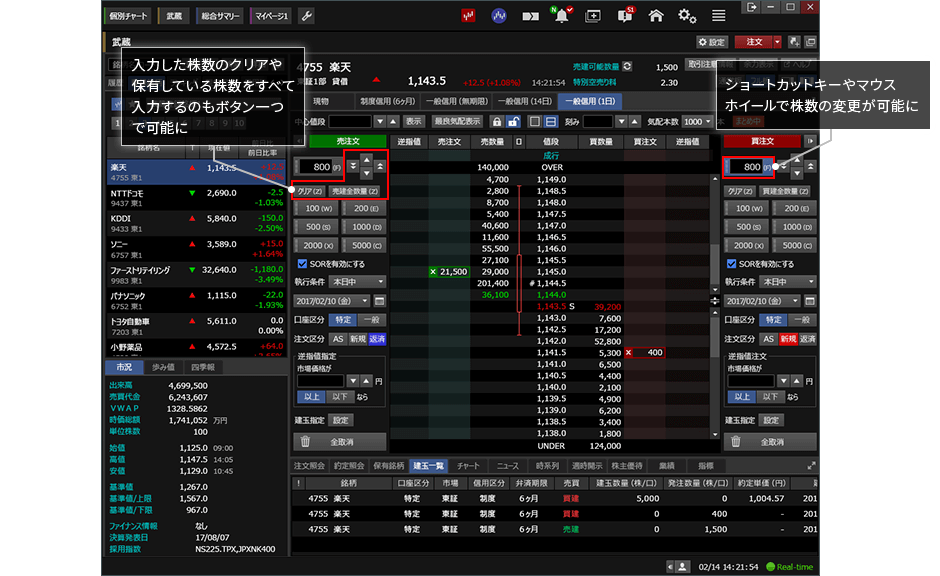Image resolution: width=940 pixels, height=576 pixels.
Task: Click the red candlestick chart icon
Action: tap(468, 16)
